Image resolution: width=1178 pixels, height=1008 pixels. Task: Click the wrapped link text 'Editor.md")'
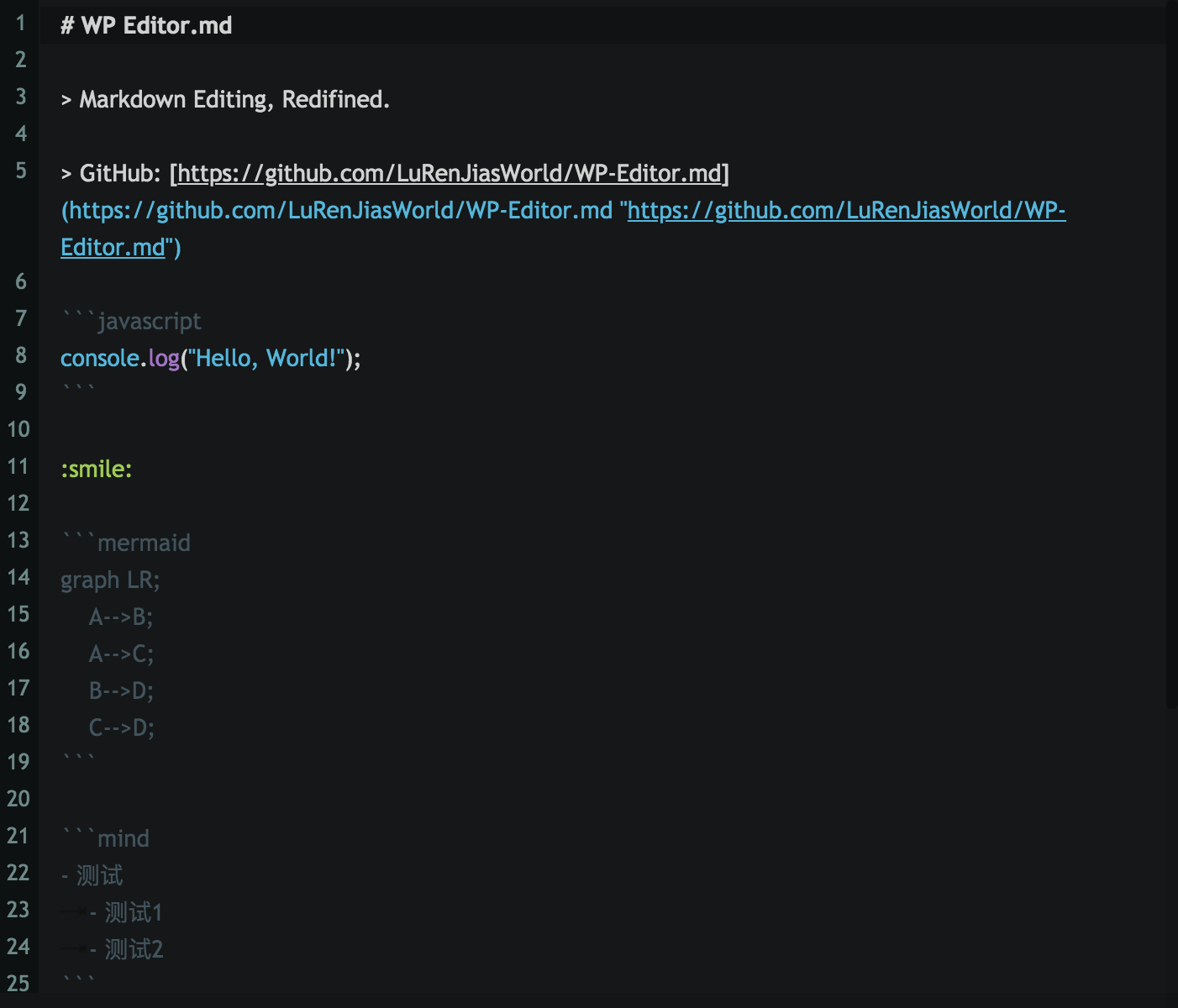click(121, 247)
